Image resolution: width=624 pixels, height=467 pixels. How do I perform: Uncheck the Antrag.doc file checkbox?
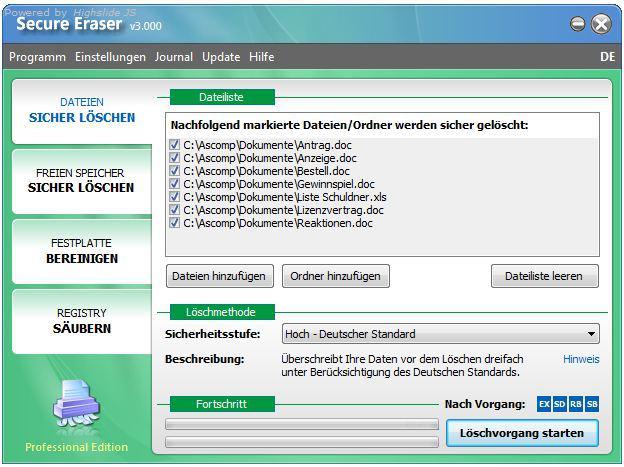coord(175,145)
